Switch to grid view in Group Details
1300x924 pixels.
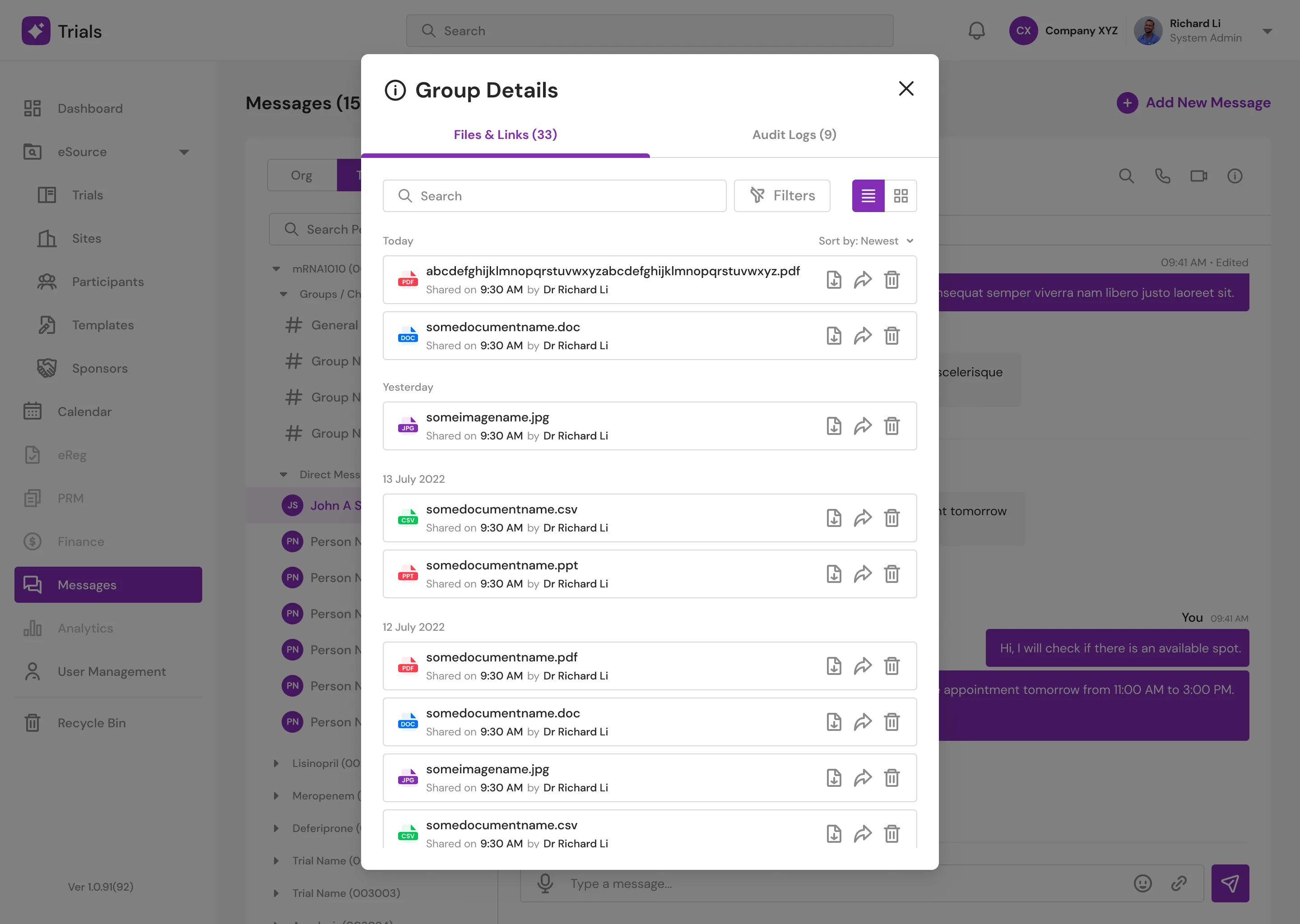(901, 196)
